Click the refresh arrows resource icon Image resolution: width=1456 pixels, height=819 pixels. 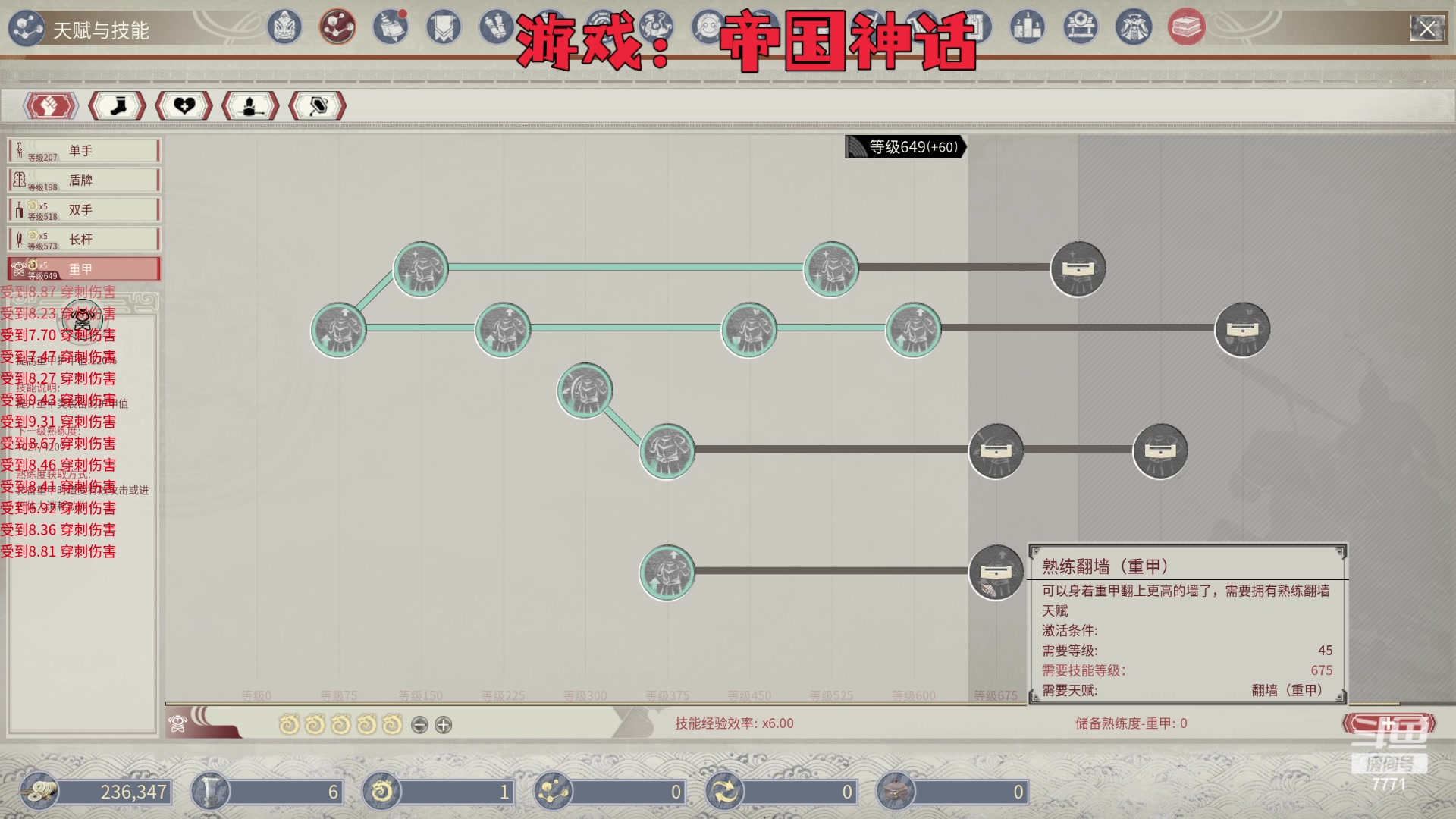coord(725,792)
